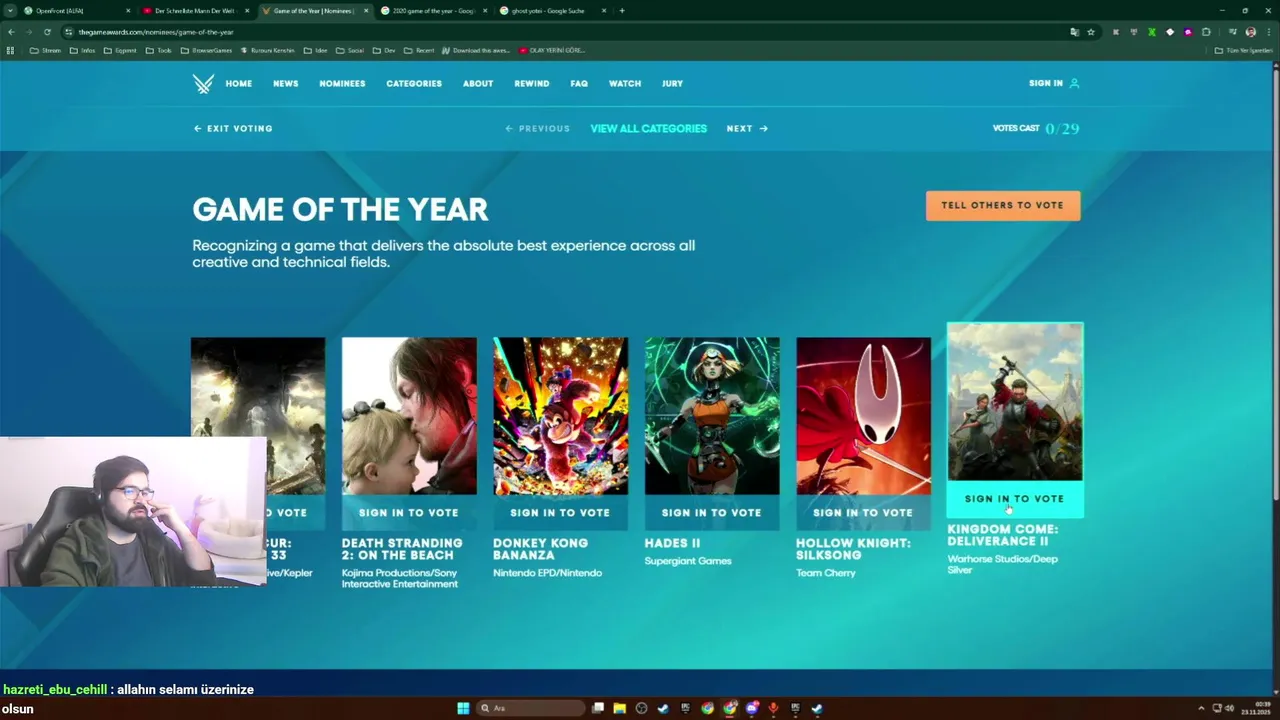Bookmark this page with the star icon
1280x720 pixels.
click(x=1091, y=32)
